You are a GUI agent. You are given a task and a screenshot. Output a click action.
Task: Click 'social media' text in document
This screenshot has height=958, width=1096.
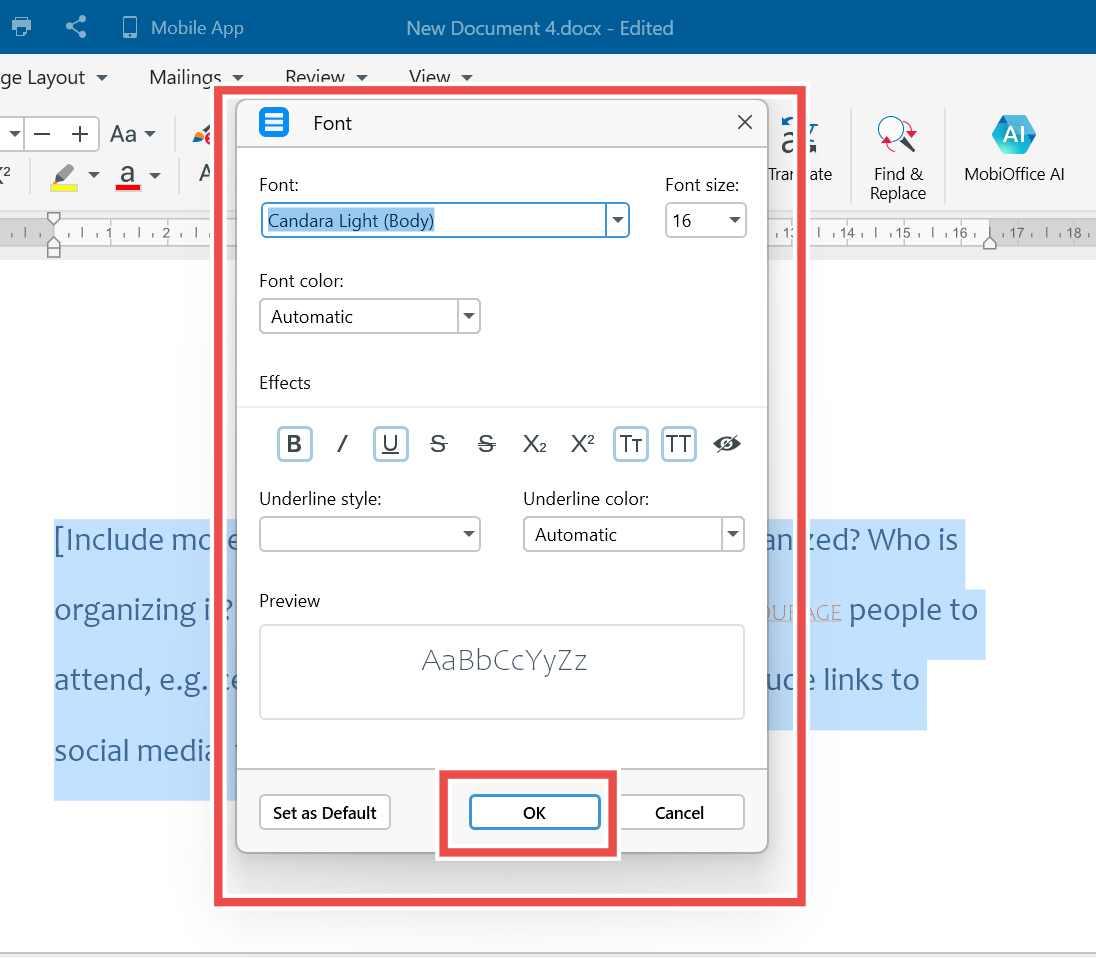click(x=132, y=750)
